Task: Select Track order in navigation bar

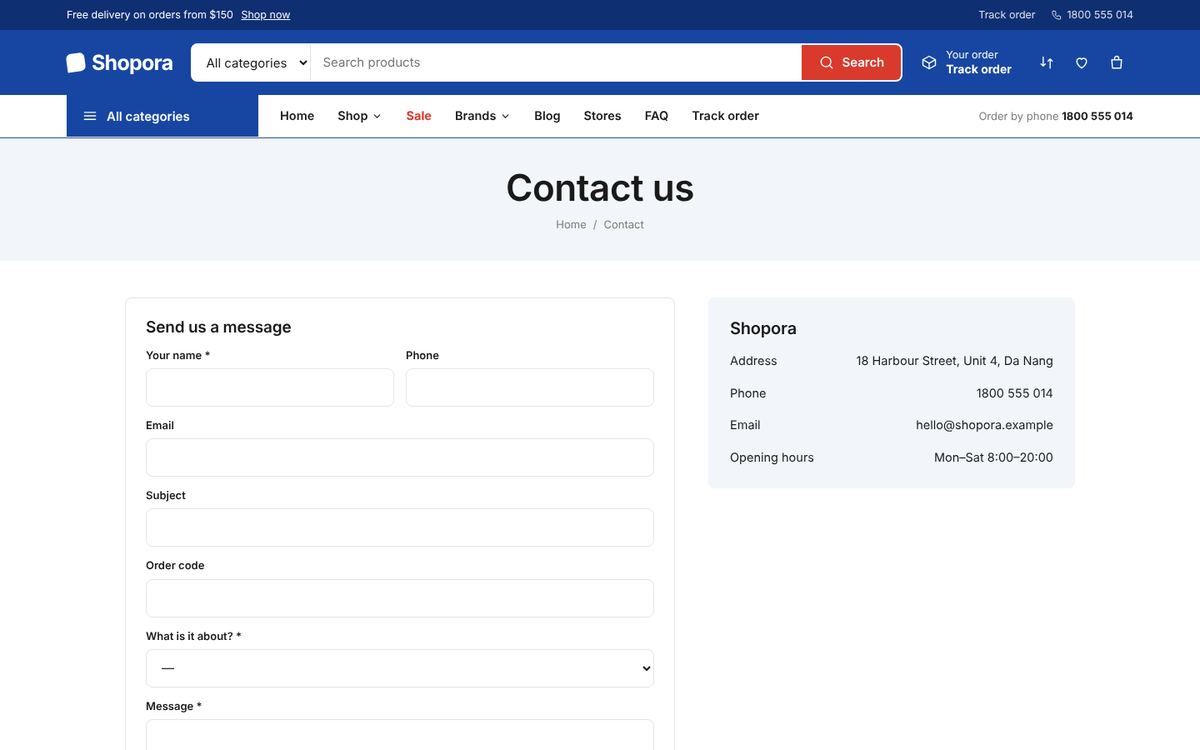Action: (725, 116)
